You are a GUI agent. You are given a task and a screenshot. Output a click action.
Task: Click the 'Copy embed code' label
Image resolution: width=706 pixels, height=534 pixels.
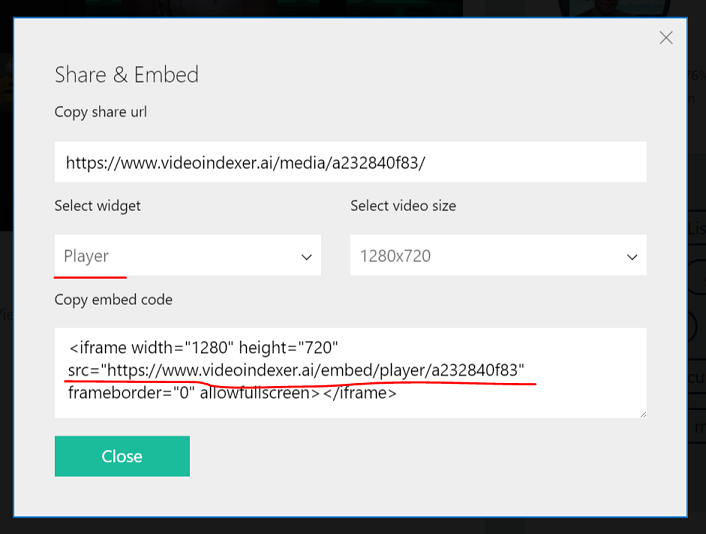pyautogui.click(x=113, y=300)
